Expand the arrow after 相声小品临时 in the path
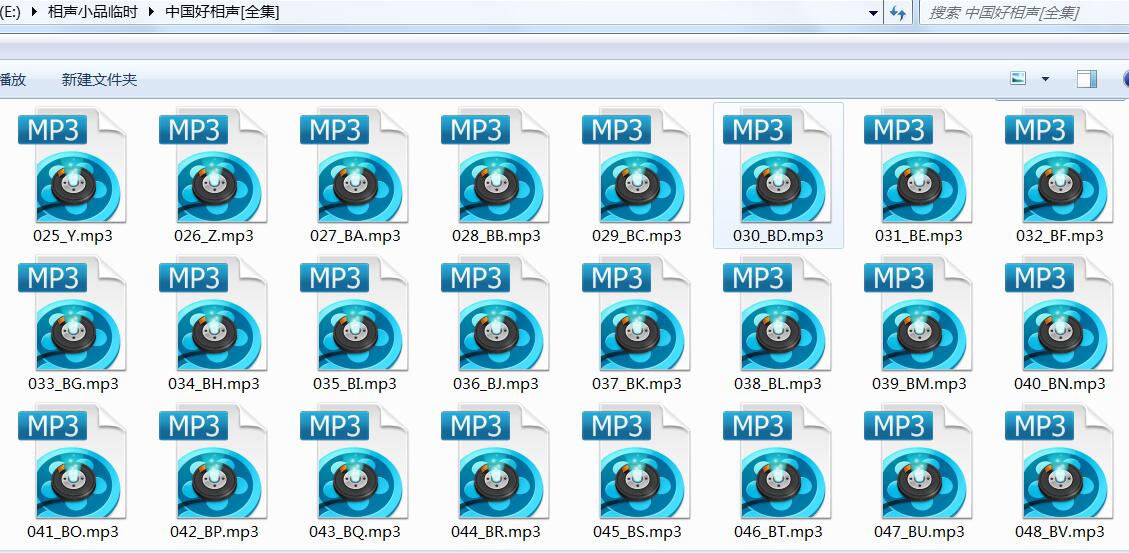1129x553 pixels. [150, 12]
